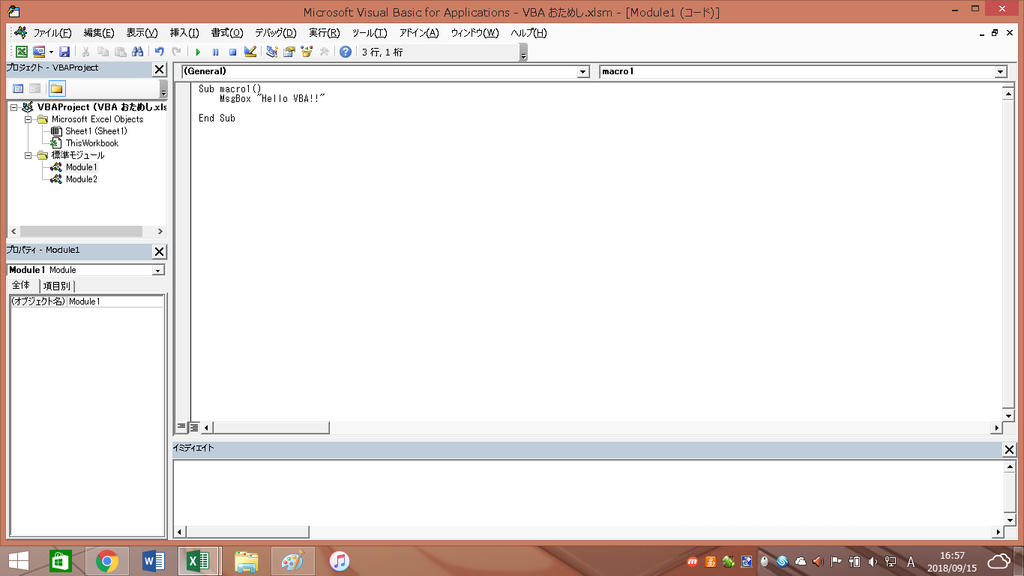Image resolution: width=1024 pixels, height=576 pixels.
Task: Open Word from the taskbar
Action: 153,561
